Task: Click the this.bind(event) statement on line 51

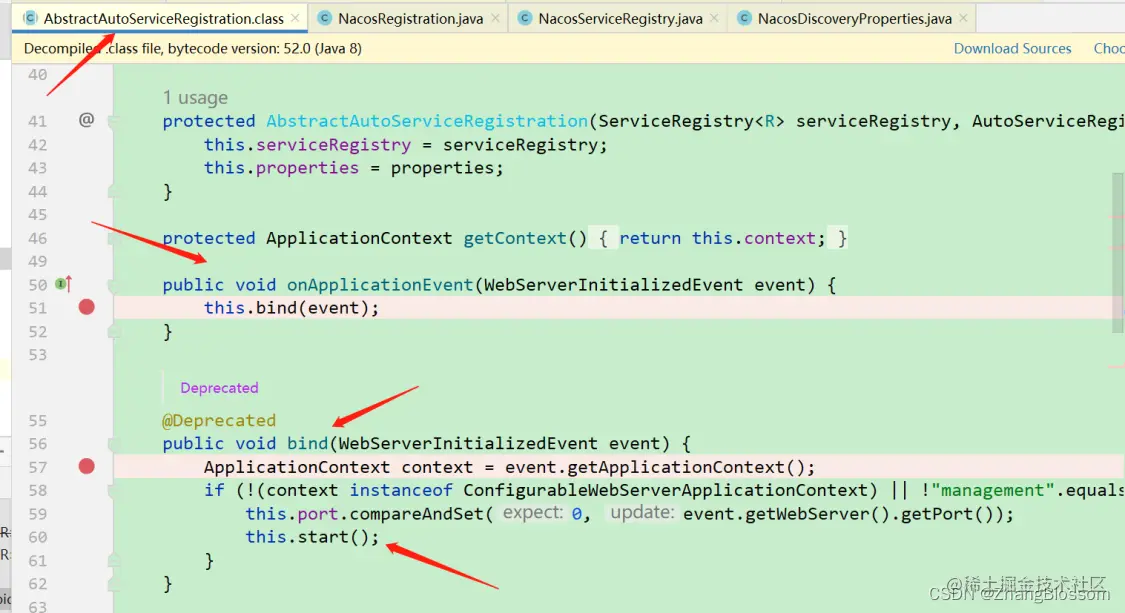Action: point(291,308)
